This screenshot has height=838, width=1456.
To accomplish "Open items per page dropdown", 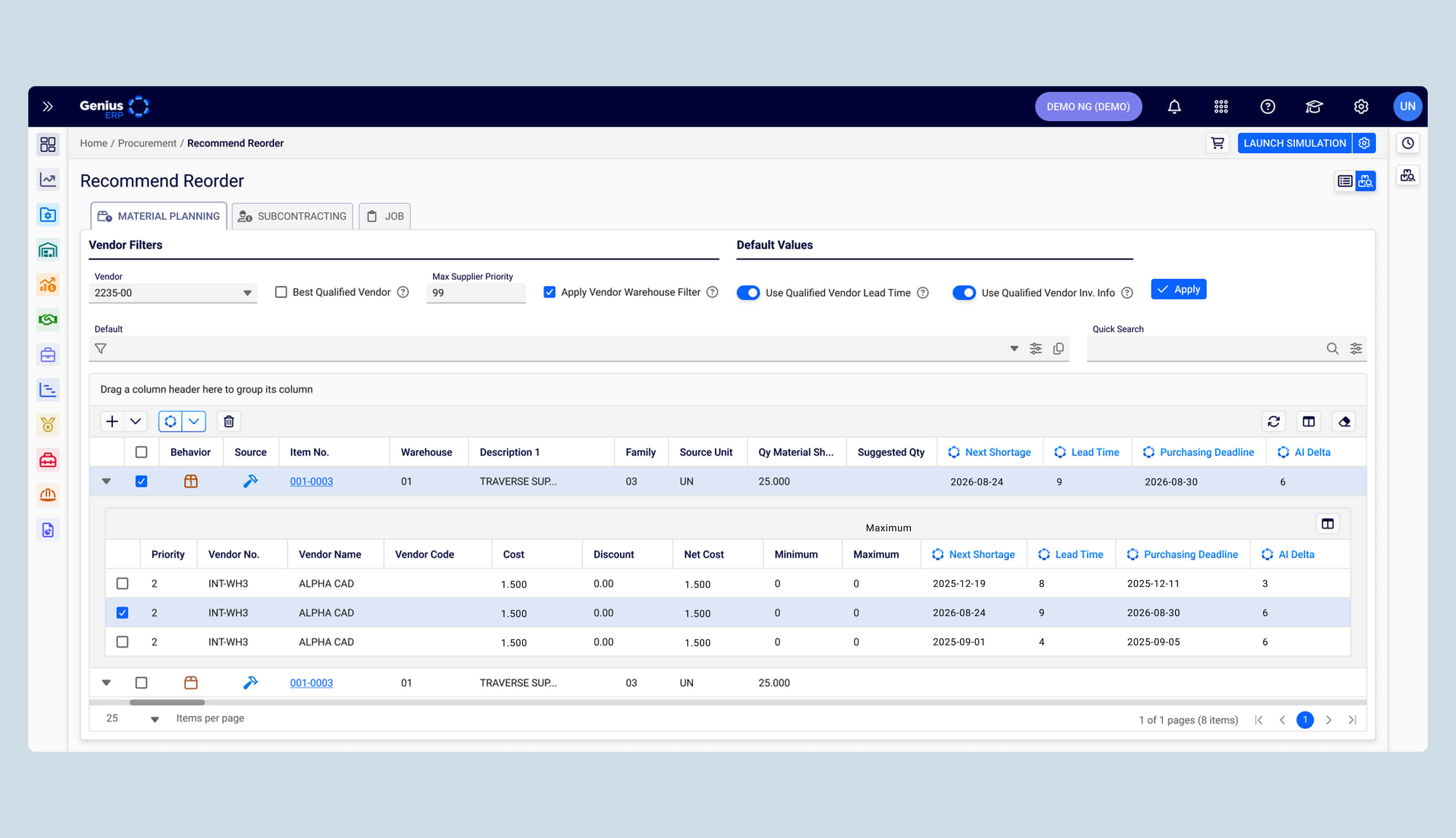I will coord(154,720).
